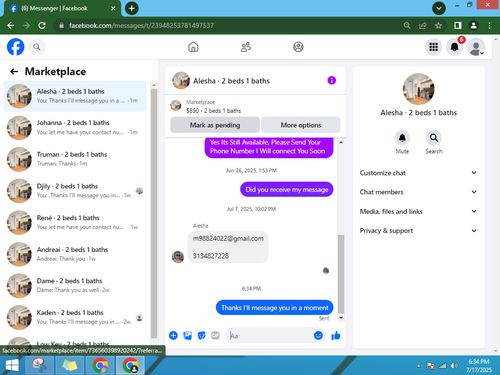
Task: Expand Customize chat section
Action: click(x=418, y=173)
